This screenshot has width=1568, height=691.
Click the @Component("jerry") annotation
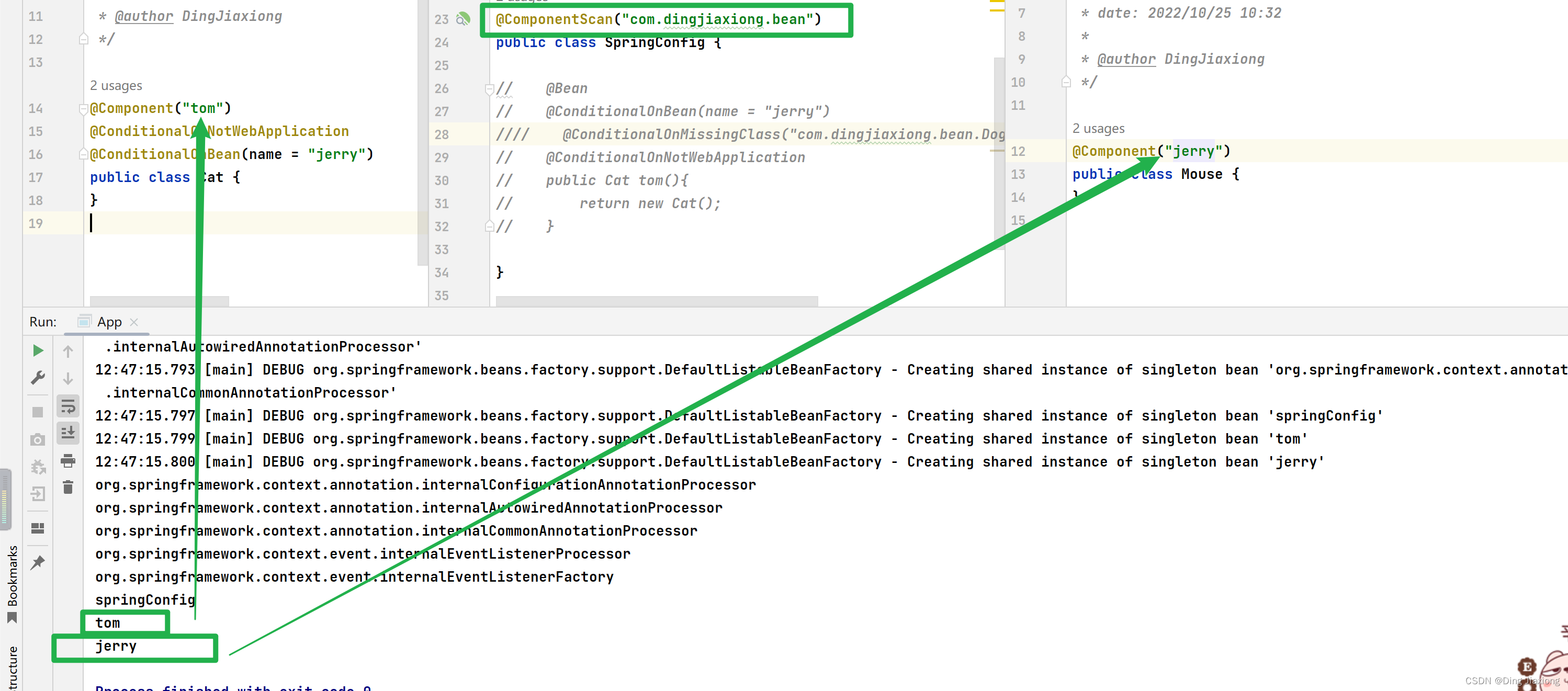pos(1151,152)
